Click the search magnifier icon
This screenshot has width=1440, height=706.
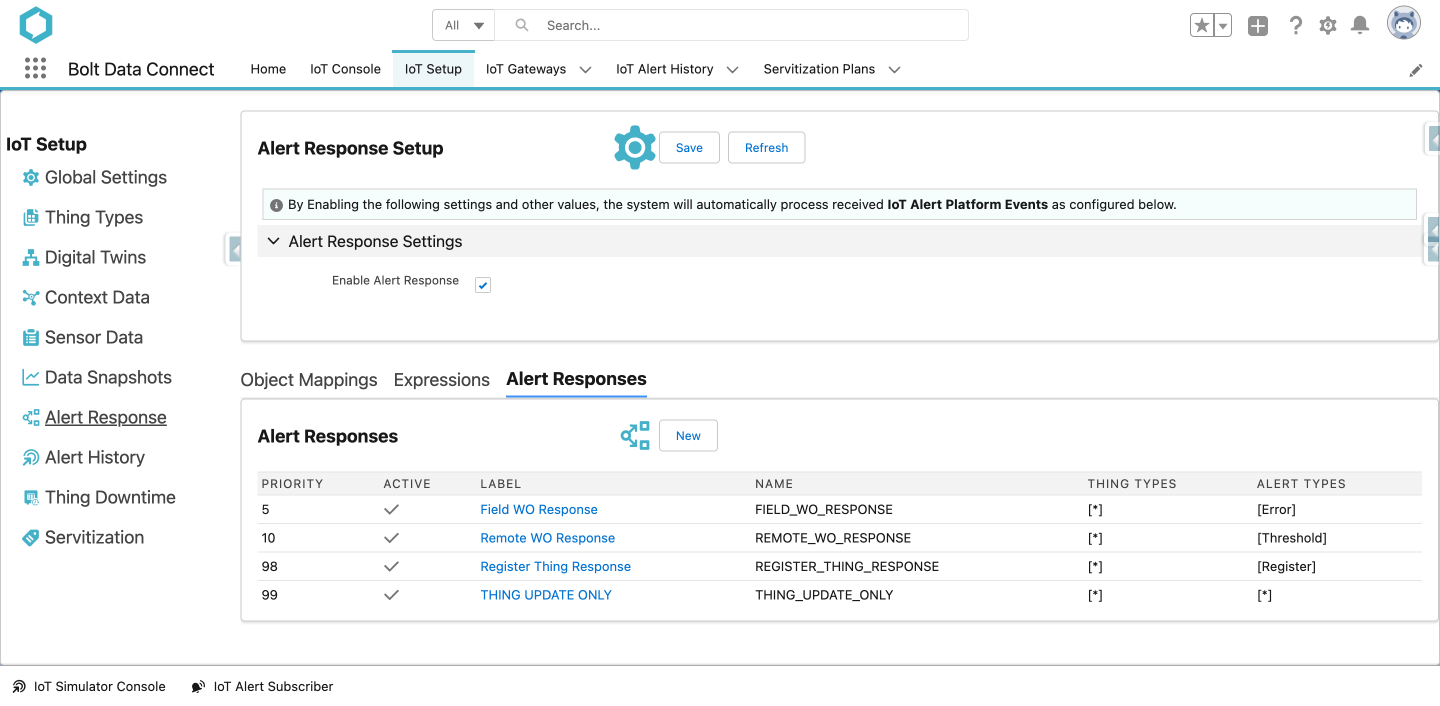pos(520,25)
